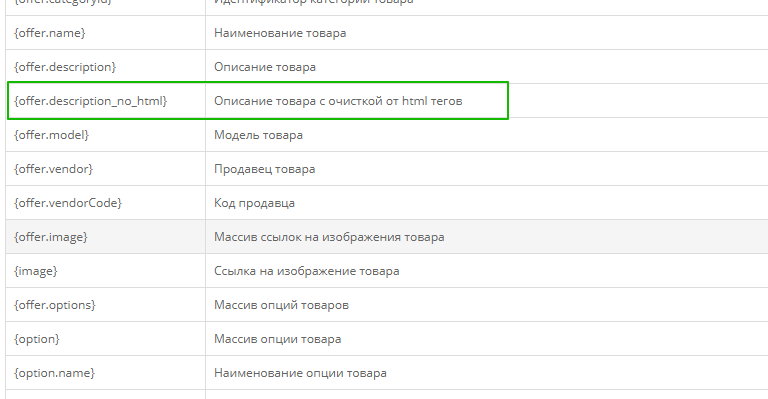Viewport: 768px width, 399px height.
Task: Click the {image} variable cell
Action: pyautogui.click(x=105, y=271)
